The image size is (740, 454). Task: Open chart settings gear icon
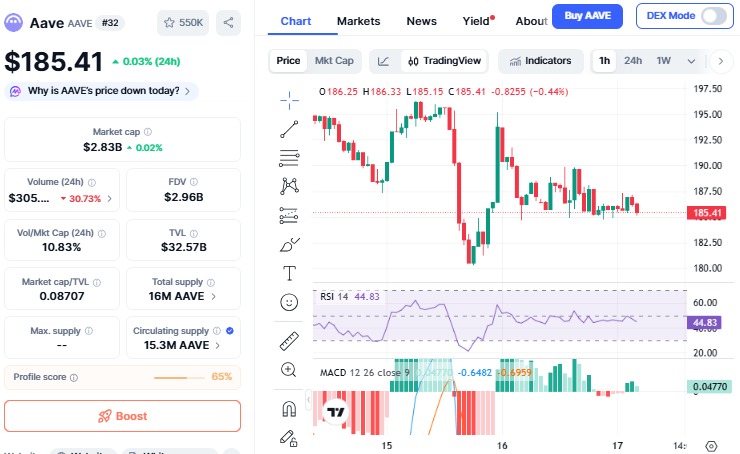[x=711, y=446]
